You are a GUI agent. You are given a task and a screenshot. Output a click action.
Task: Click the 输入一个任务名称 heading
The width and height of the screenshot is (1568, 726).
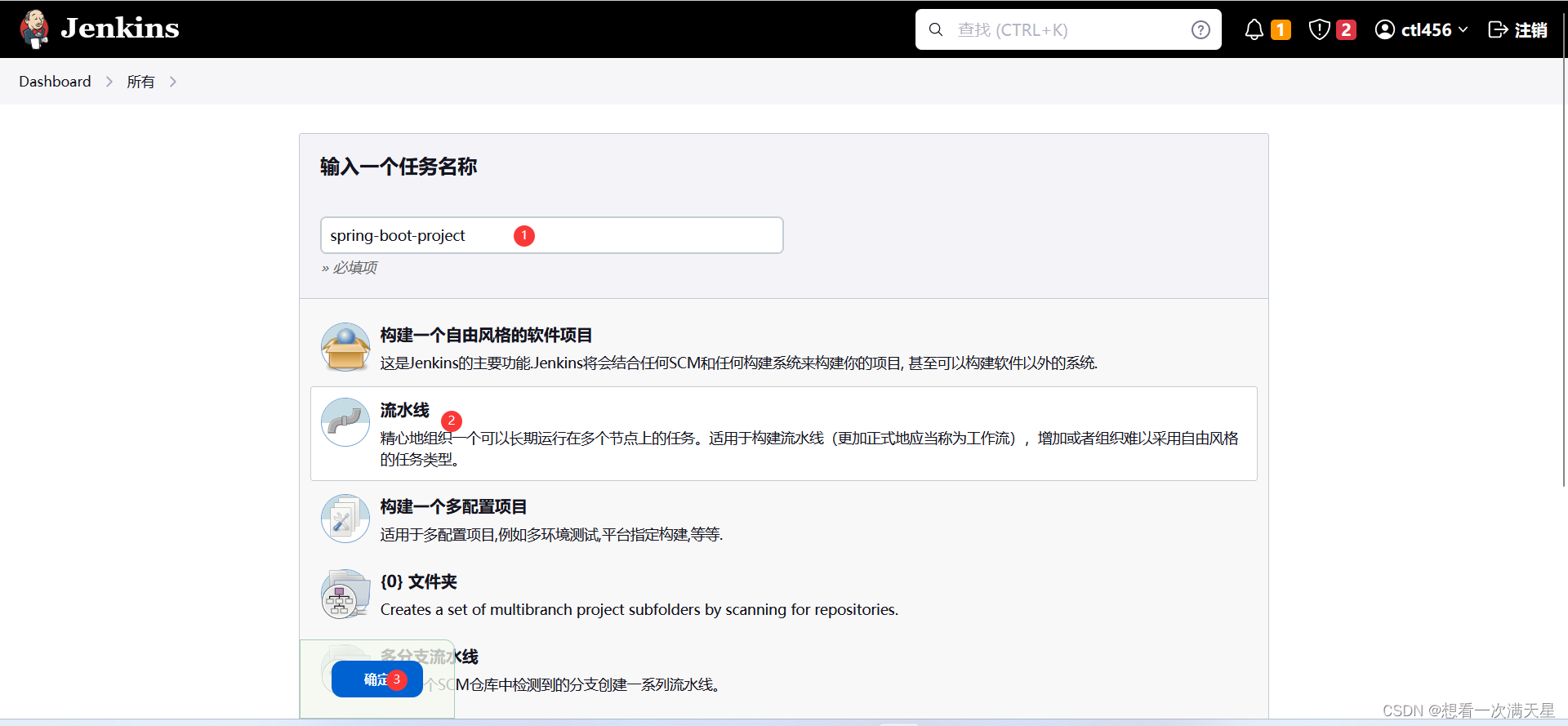click(x=399, y=167)
